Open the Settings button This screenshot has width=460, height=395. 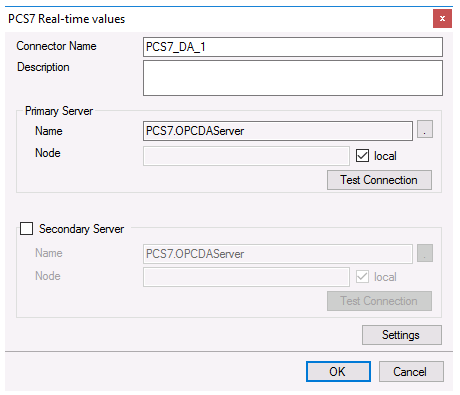[x=402, y=335]
